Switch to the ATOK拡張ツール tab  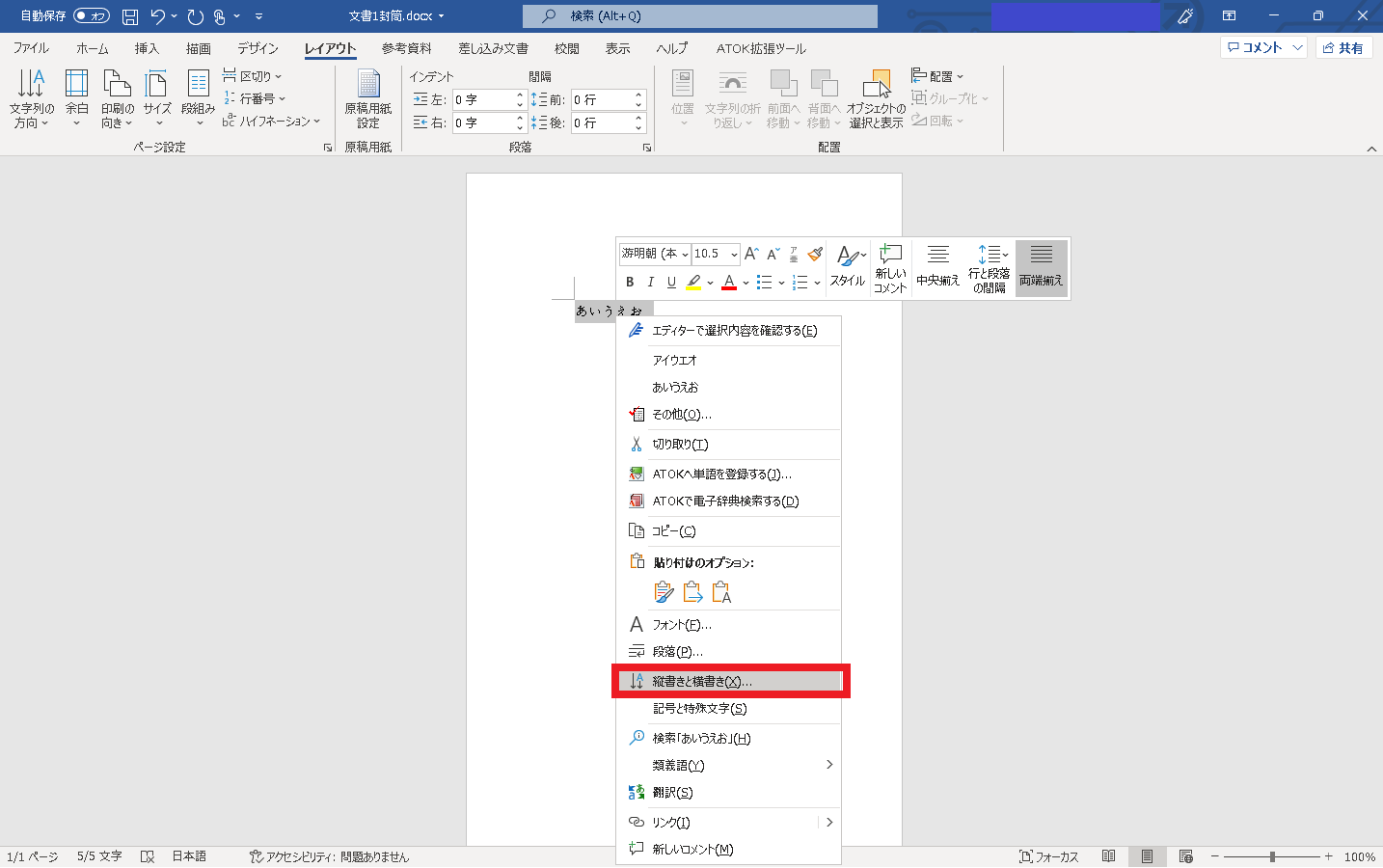[x=761, y=48]
